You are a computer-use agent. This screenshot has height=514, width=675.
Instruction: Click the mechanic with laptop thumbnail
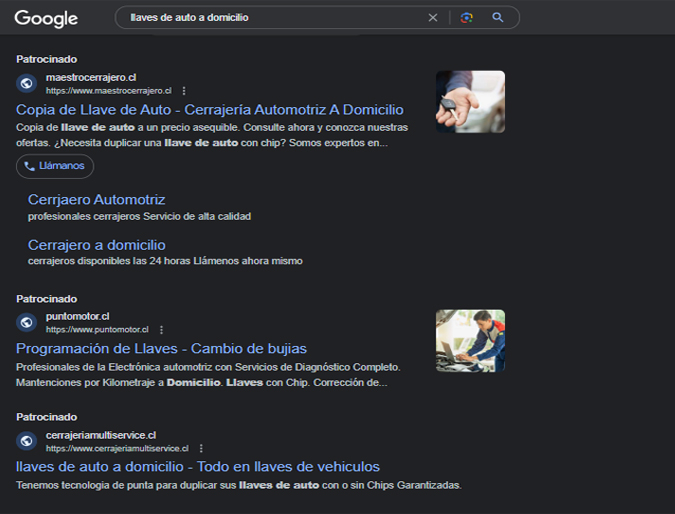tap(470, 341)
